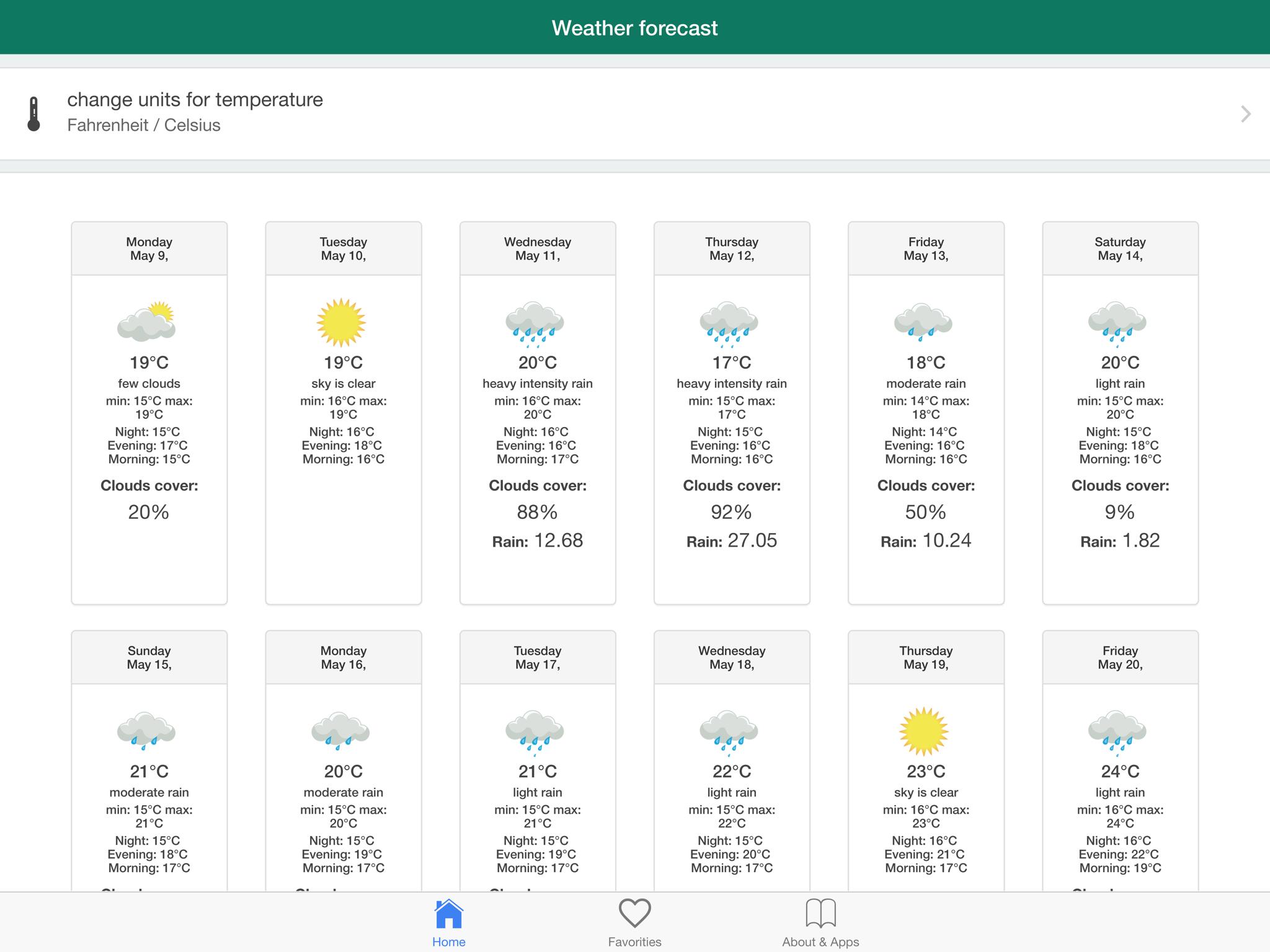The image size is (1270, 952).
Task: Tap the Favorities heart icon
Action: [635, 914]
